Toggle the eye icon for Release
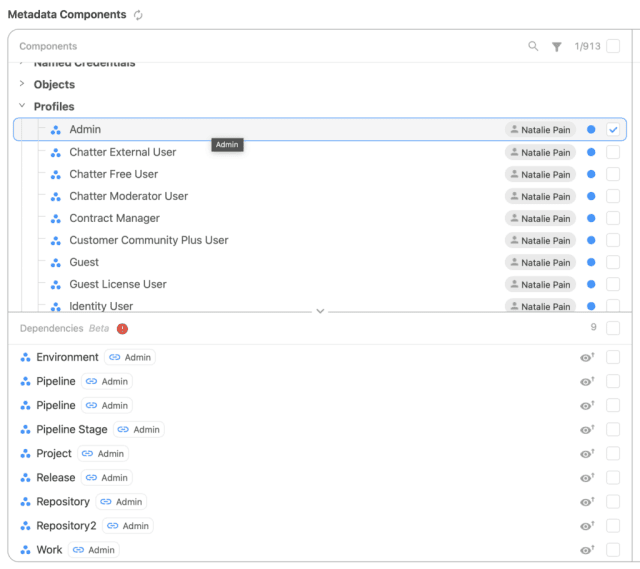The width and height of the screenshot is (640, 569). click(587, 478)
